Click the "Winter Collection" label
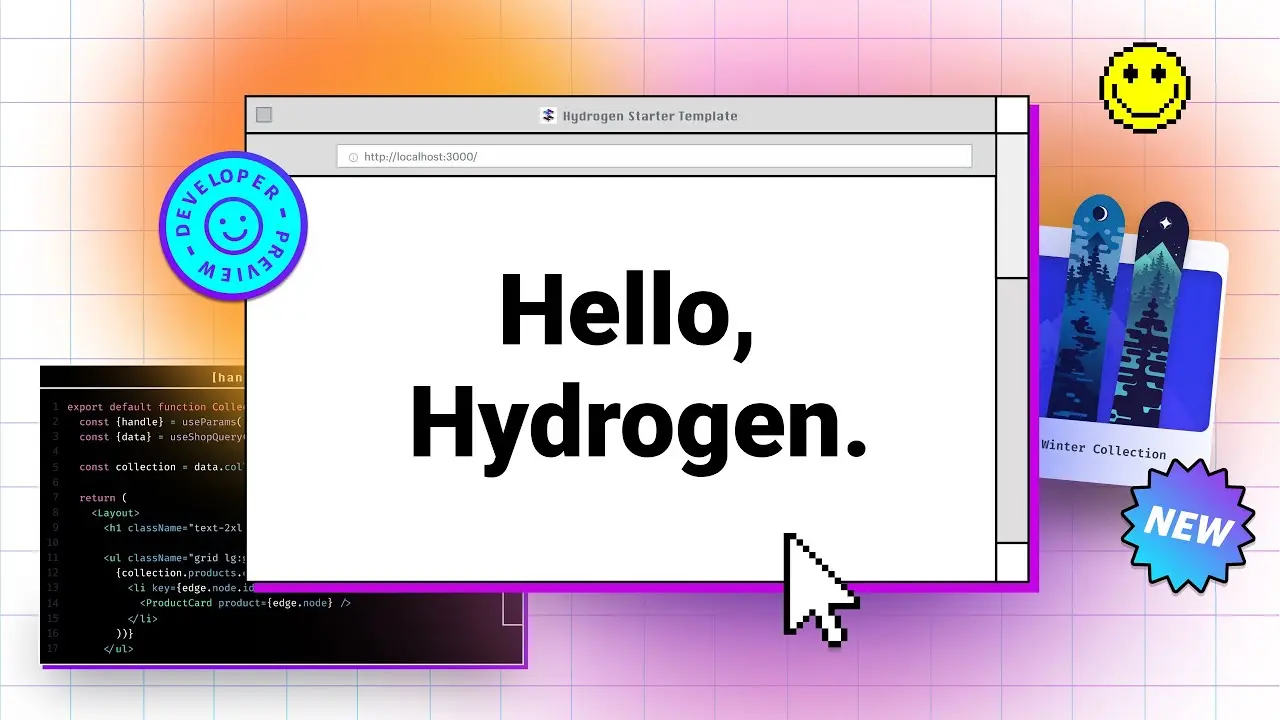 [x=1103, y=449]
